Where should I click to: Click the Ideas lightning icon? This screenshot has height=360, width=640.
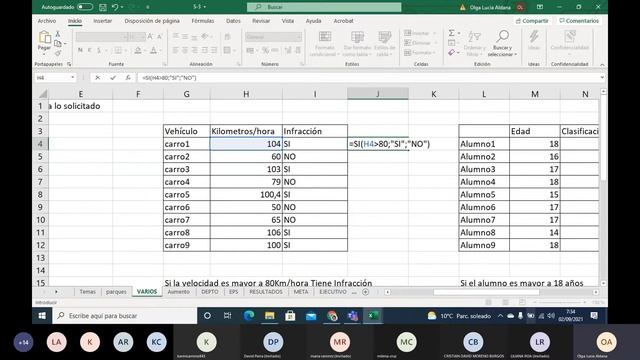(533, 37)
